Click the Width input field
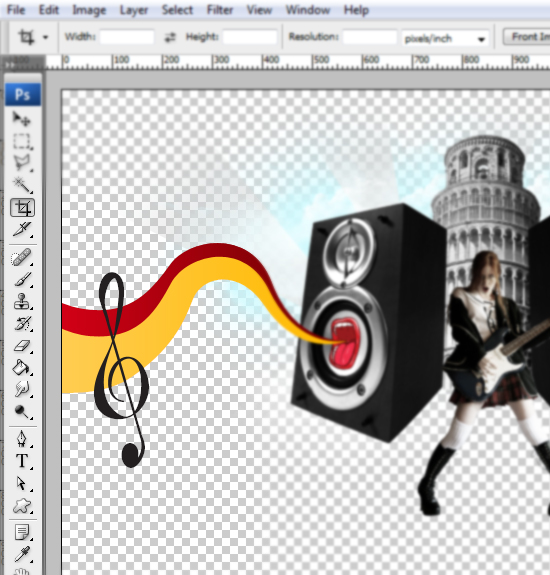This screenshot has height=575, width=550. pyautogui.click(x=127, y=37)
